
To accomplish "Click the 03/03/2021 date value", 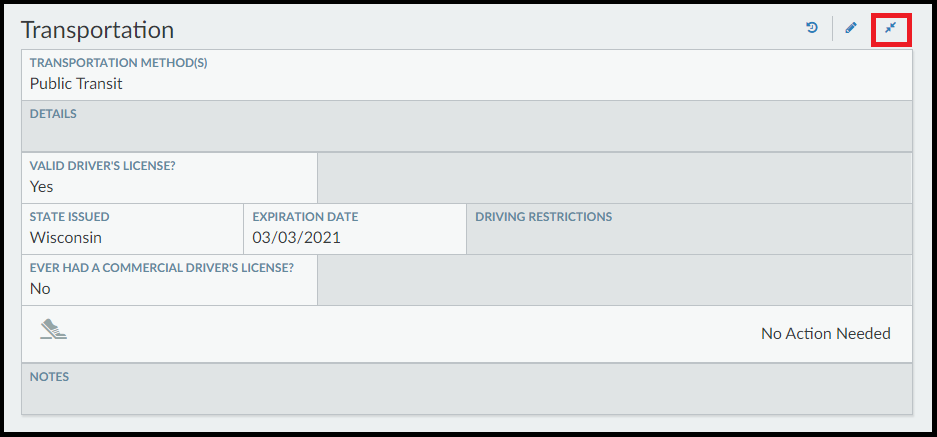I will click(x=298, y=238).
